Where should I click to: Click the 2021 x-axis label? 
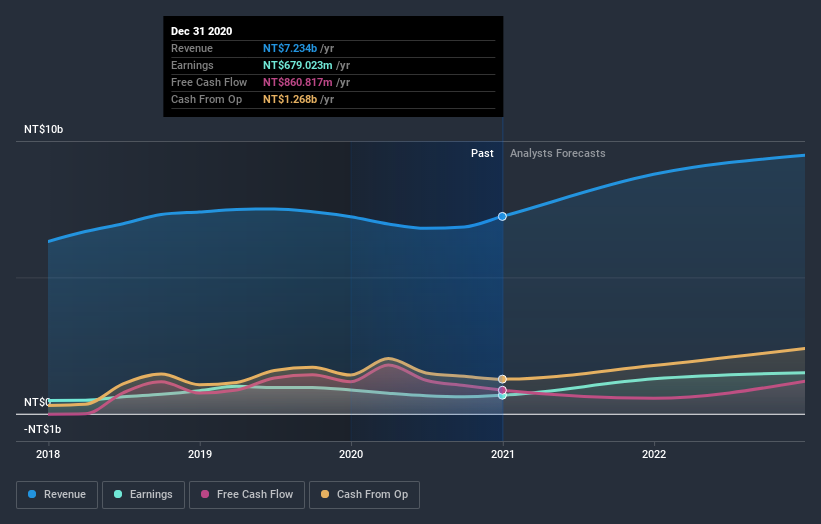tap(503, 454)
